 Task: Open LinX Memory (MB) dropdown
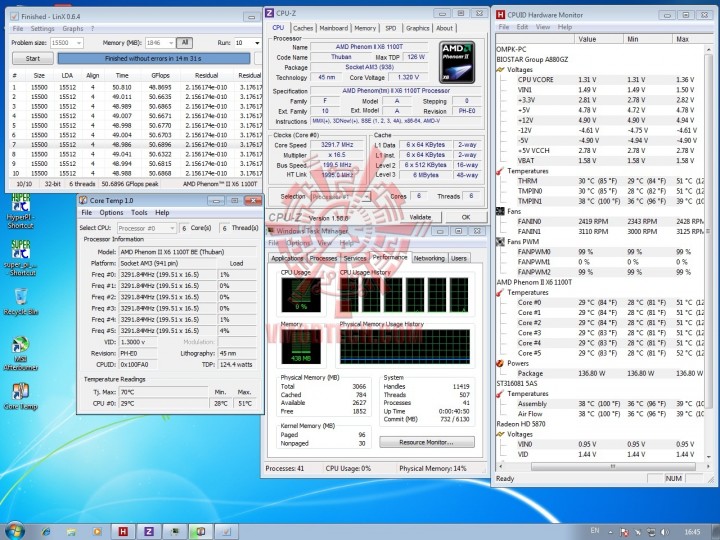[x=171, y=43]
